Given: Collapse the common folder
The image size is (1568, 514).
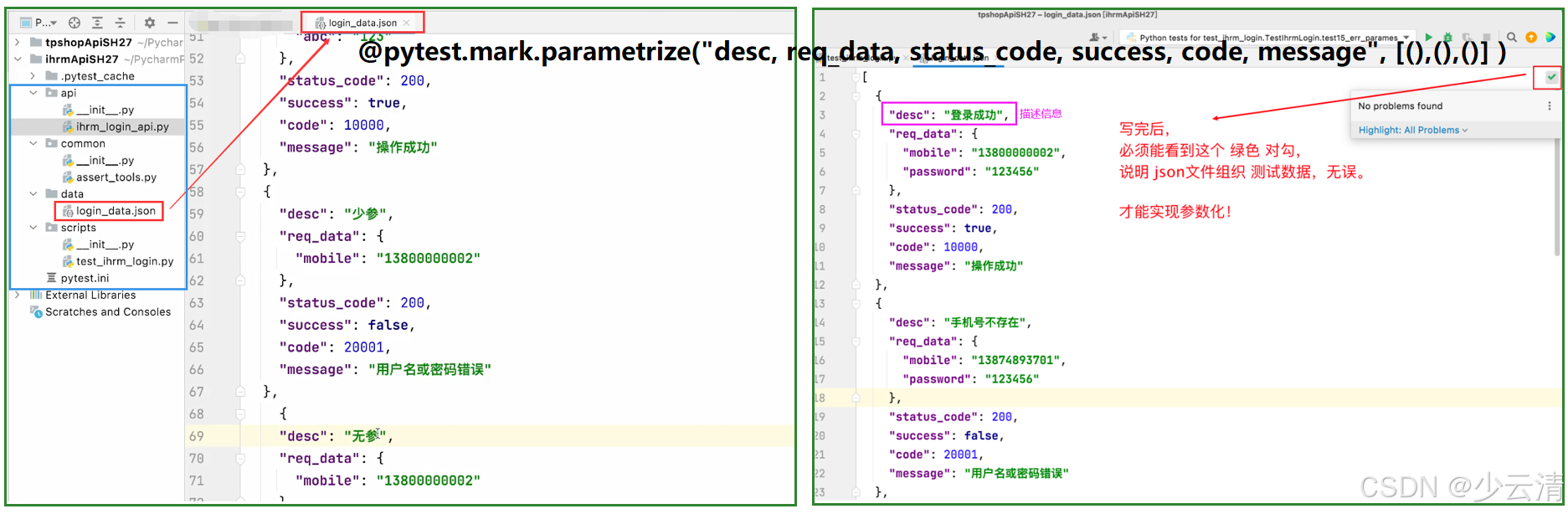Looking at the screenshot, I should [x=33, y=143].
